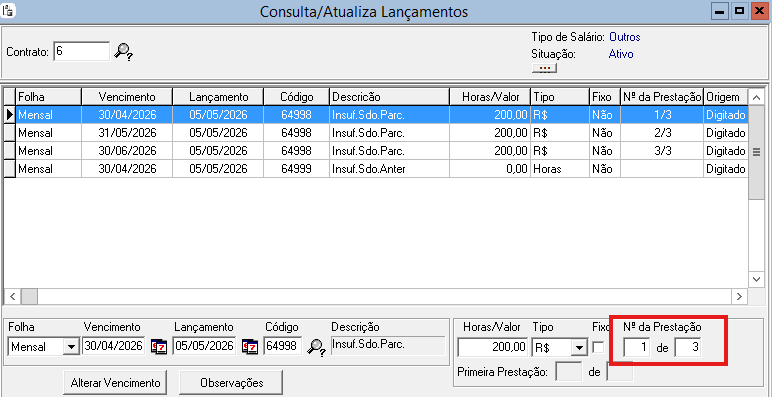
Task: Click the Código input containing 64998
Action: point(283,346)
